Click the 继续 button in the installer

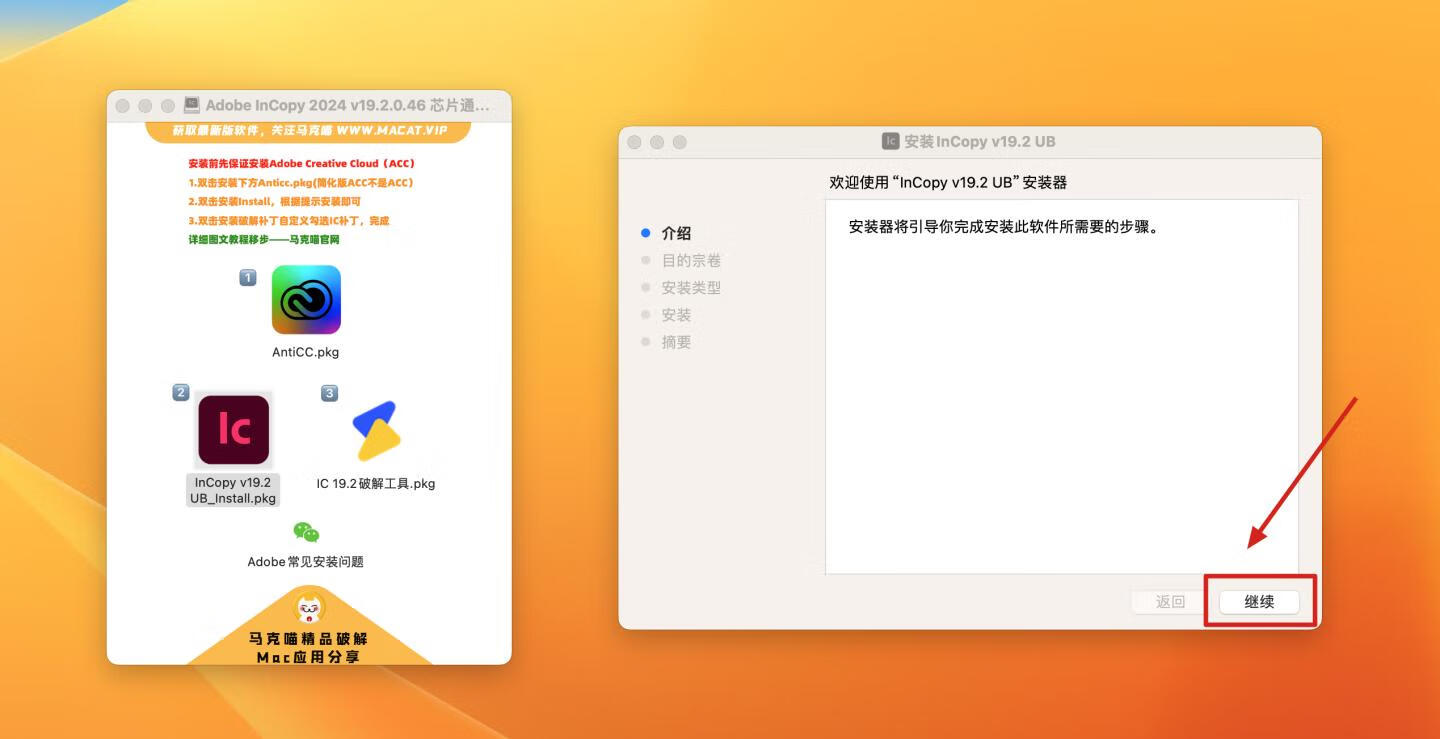pos(1259,602)
